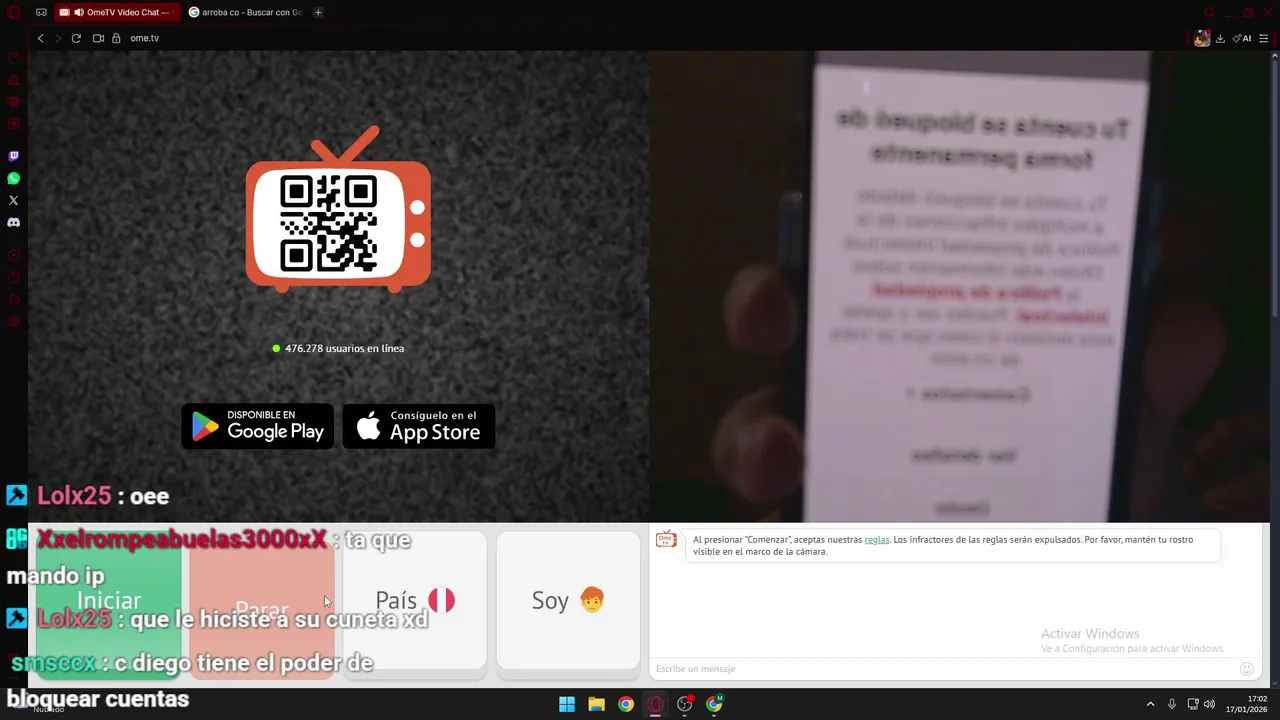Open the App Store download badge

(x=419, y=427)
